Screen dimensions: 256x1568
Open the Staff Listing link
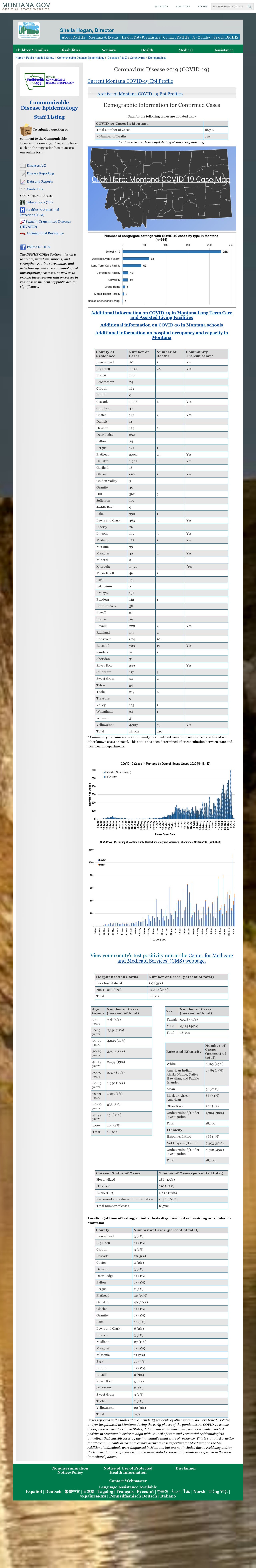coord(49,117)
